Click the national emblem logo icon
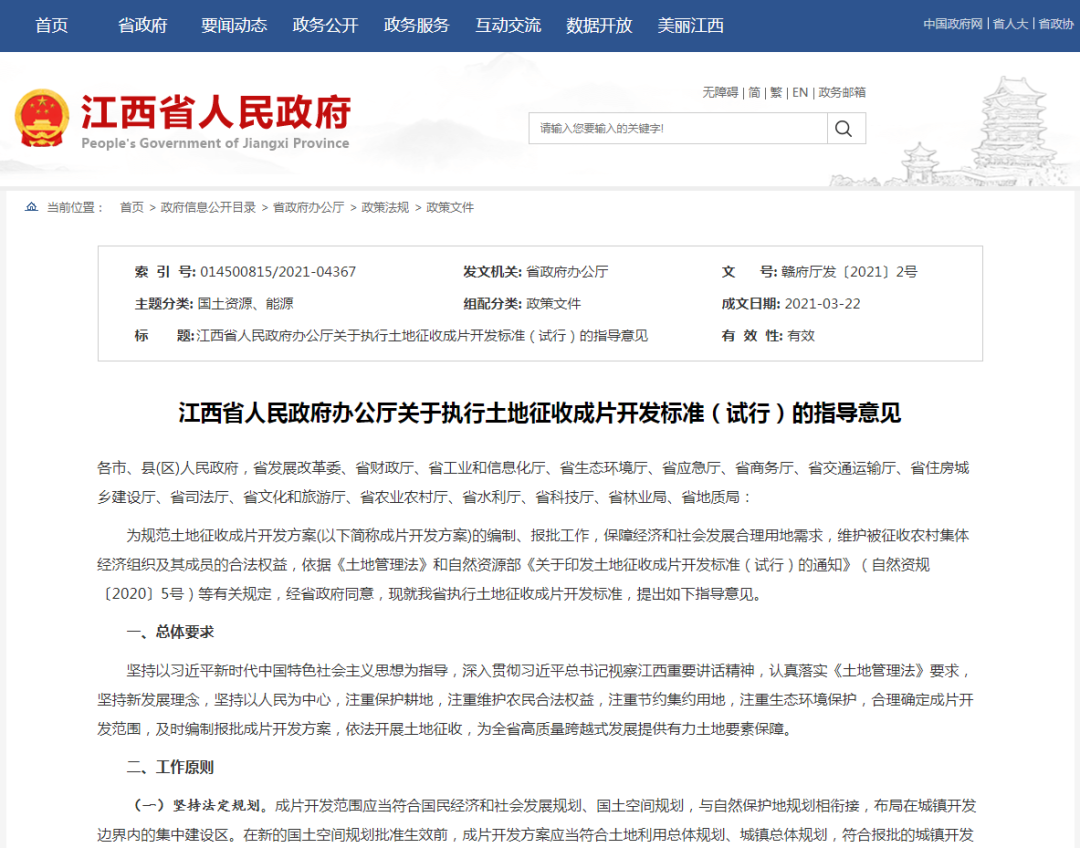This screenshot has width=1080, height=848. tap(43, 120)
